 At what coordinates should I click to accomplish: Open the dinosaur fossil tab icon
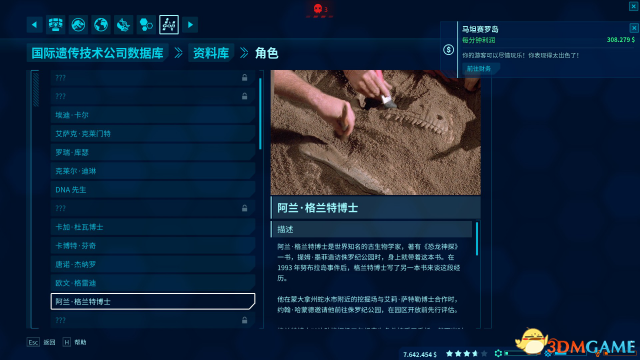(x=123, y=25)
